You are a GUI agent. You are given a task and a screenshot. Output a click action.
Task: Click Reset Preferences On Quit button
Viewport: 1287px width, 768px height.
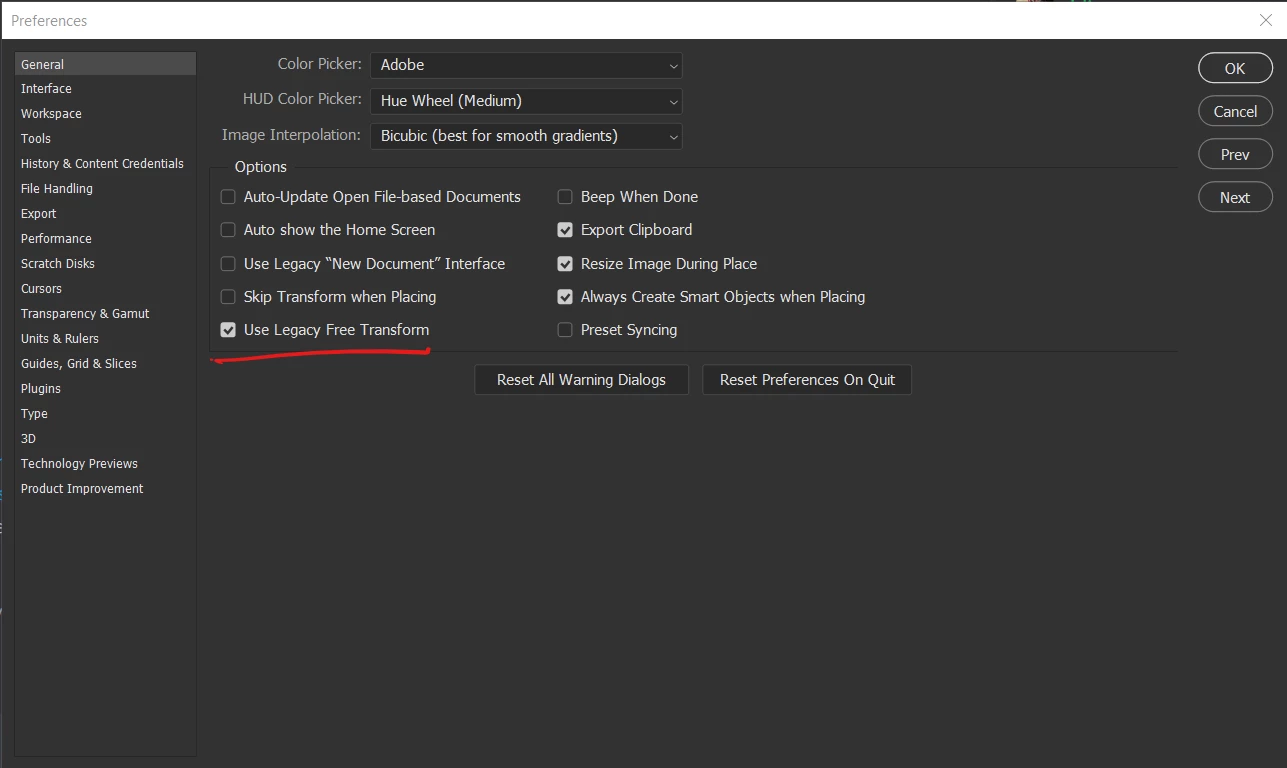(x=807, y=380)
